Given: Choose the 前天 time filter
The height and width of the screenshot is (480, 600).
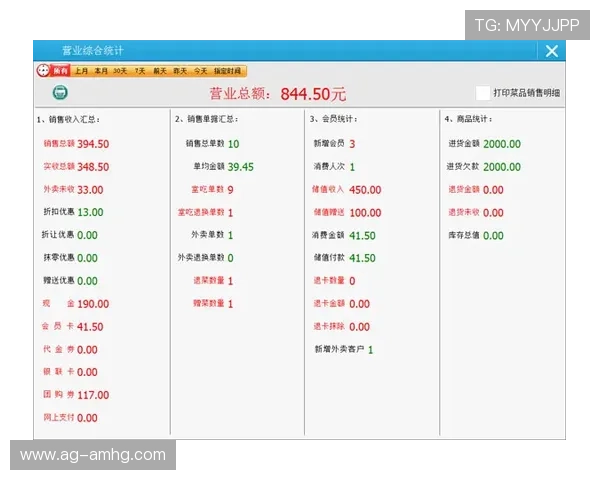Looking at the screenshot, I should pos(160,71).
